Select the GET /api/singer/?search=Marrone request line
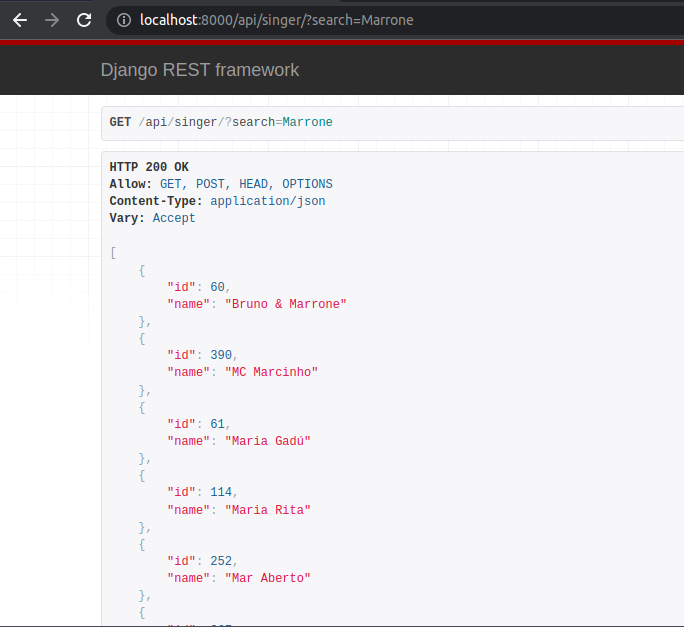 click(221, 122)
